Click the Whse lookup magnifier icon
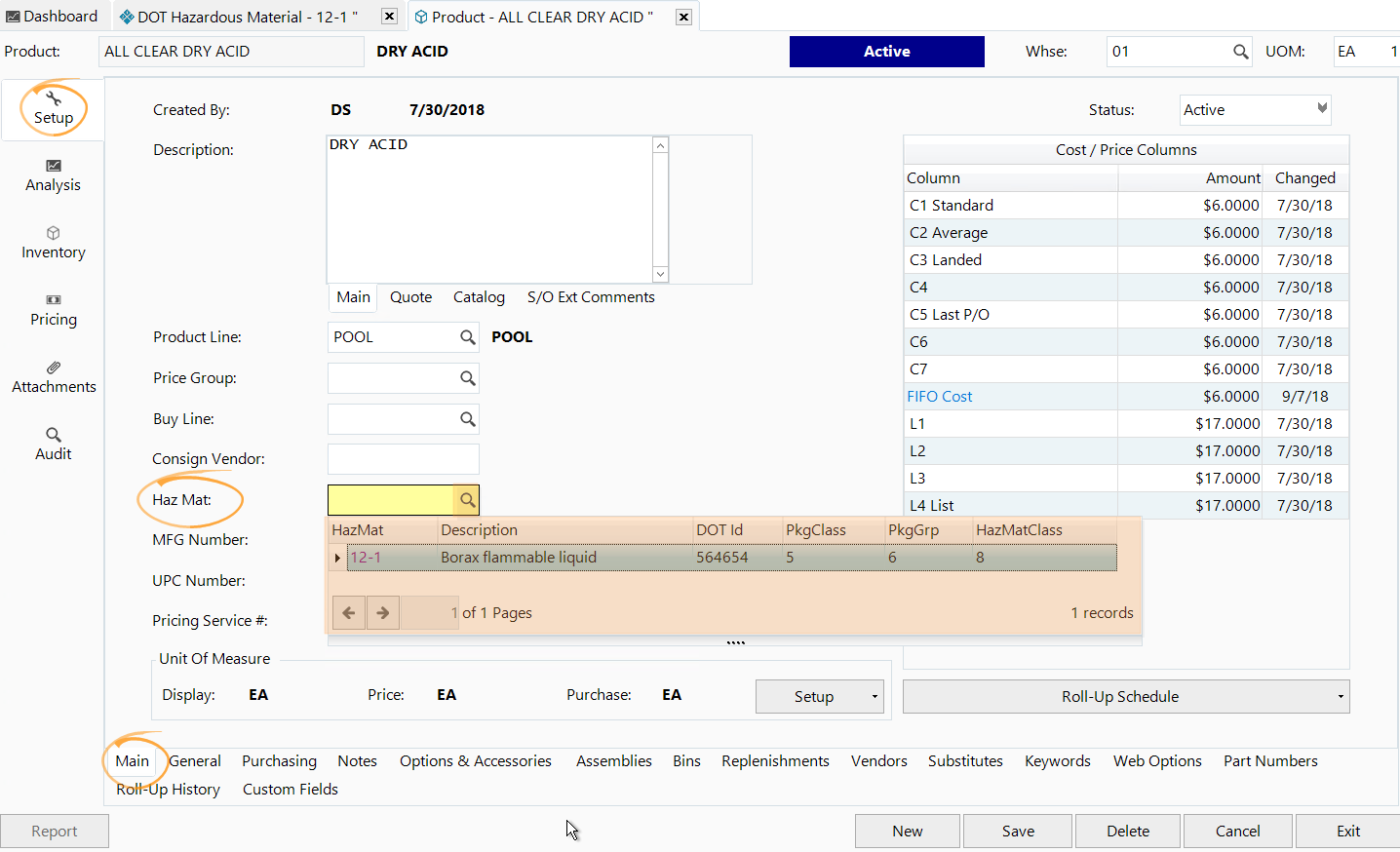Screen dimensions: 1400x852 [1240, 52]
